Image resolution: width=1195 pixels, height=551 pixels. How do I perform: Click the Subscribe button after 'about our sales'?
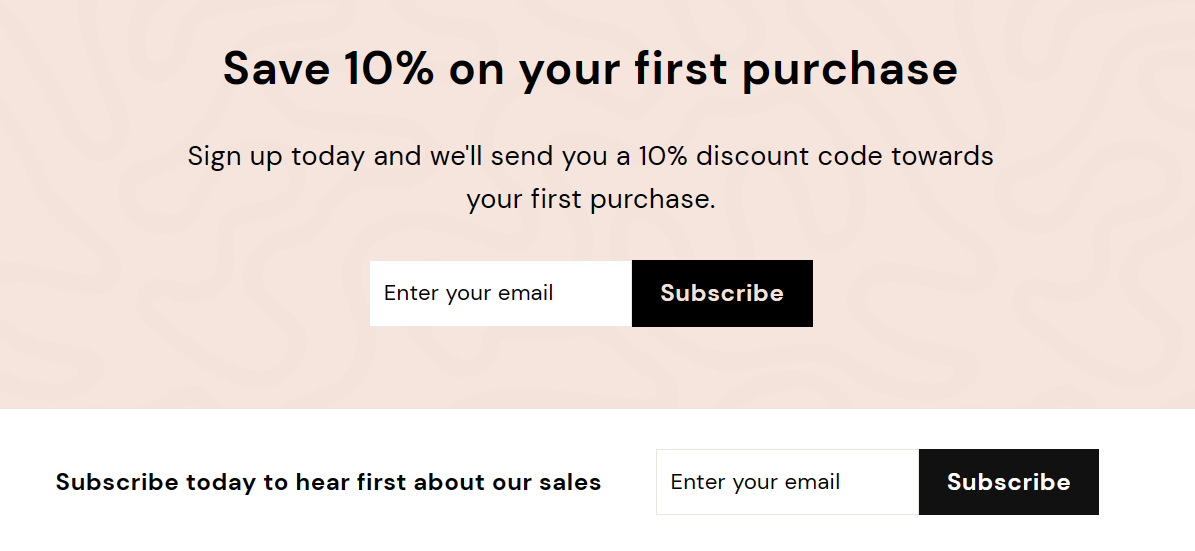[1008, 482]
